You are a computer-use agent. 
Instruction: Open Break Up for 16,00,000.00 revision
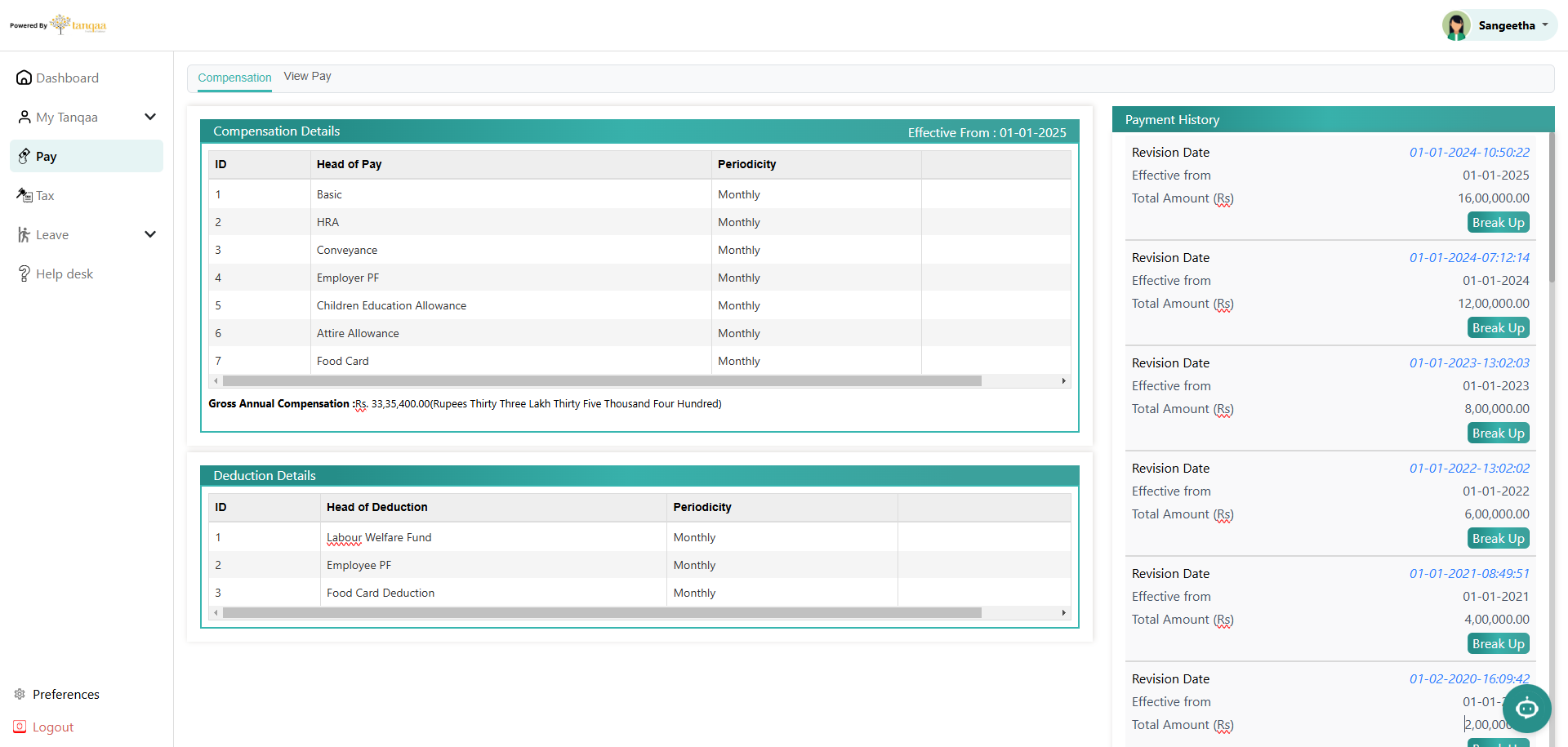click(x=1498, y=223)
